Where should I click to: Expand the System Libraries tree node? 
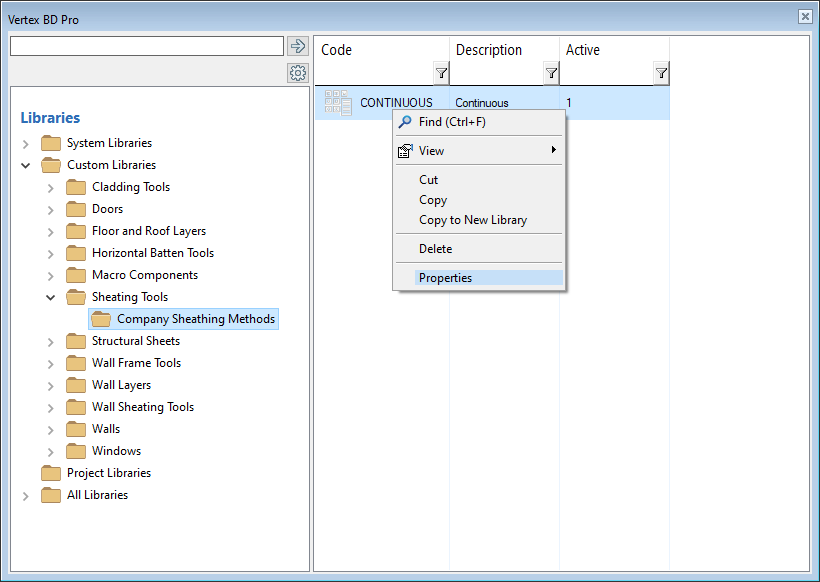pos(26,144)
